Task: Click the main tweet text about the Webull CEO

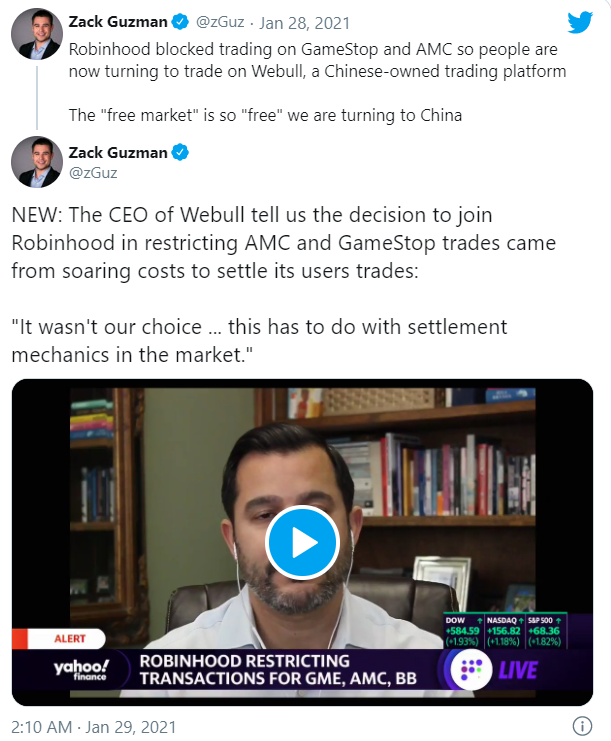Action: (x=284, y=284)
